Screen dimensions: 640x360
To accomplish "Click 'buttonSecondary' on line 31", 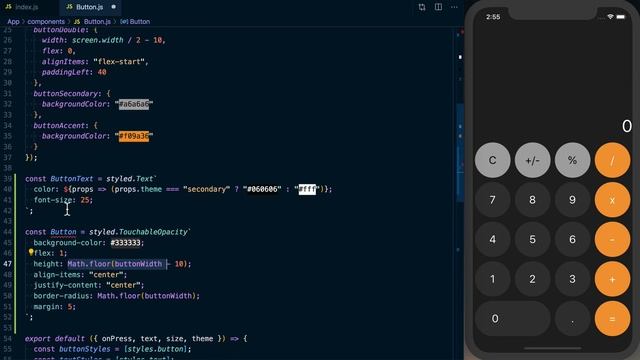I will 65,93.
